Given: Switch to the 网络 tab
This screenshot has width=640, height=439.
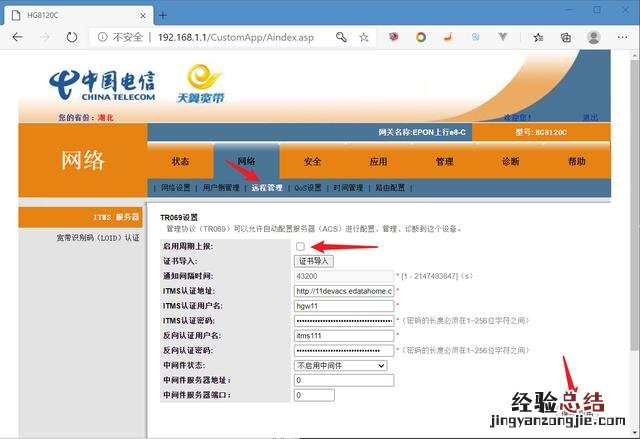Looking at the screenshot, I should [247, 162].
